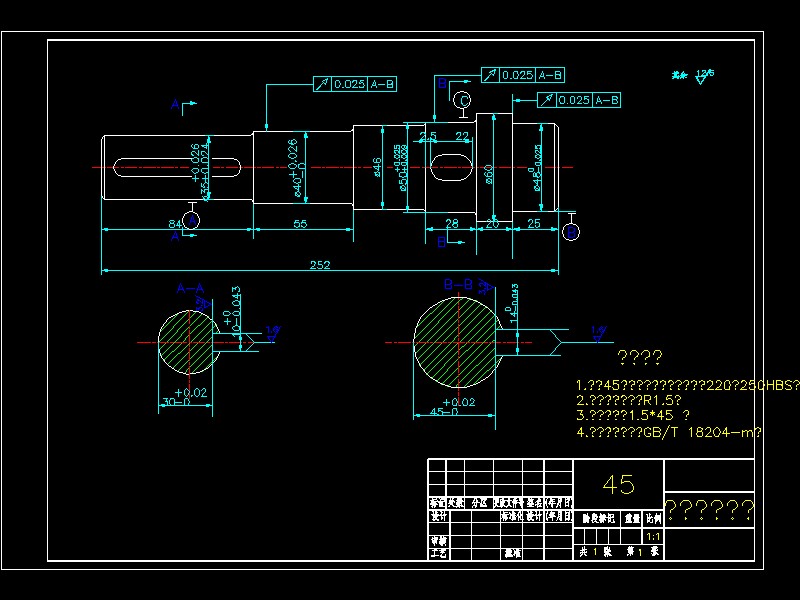800x600 pixels.
Task: Select the 55 length dimension text
Action: [301, 223]
